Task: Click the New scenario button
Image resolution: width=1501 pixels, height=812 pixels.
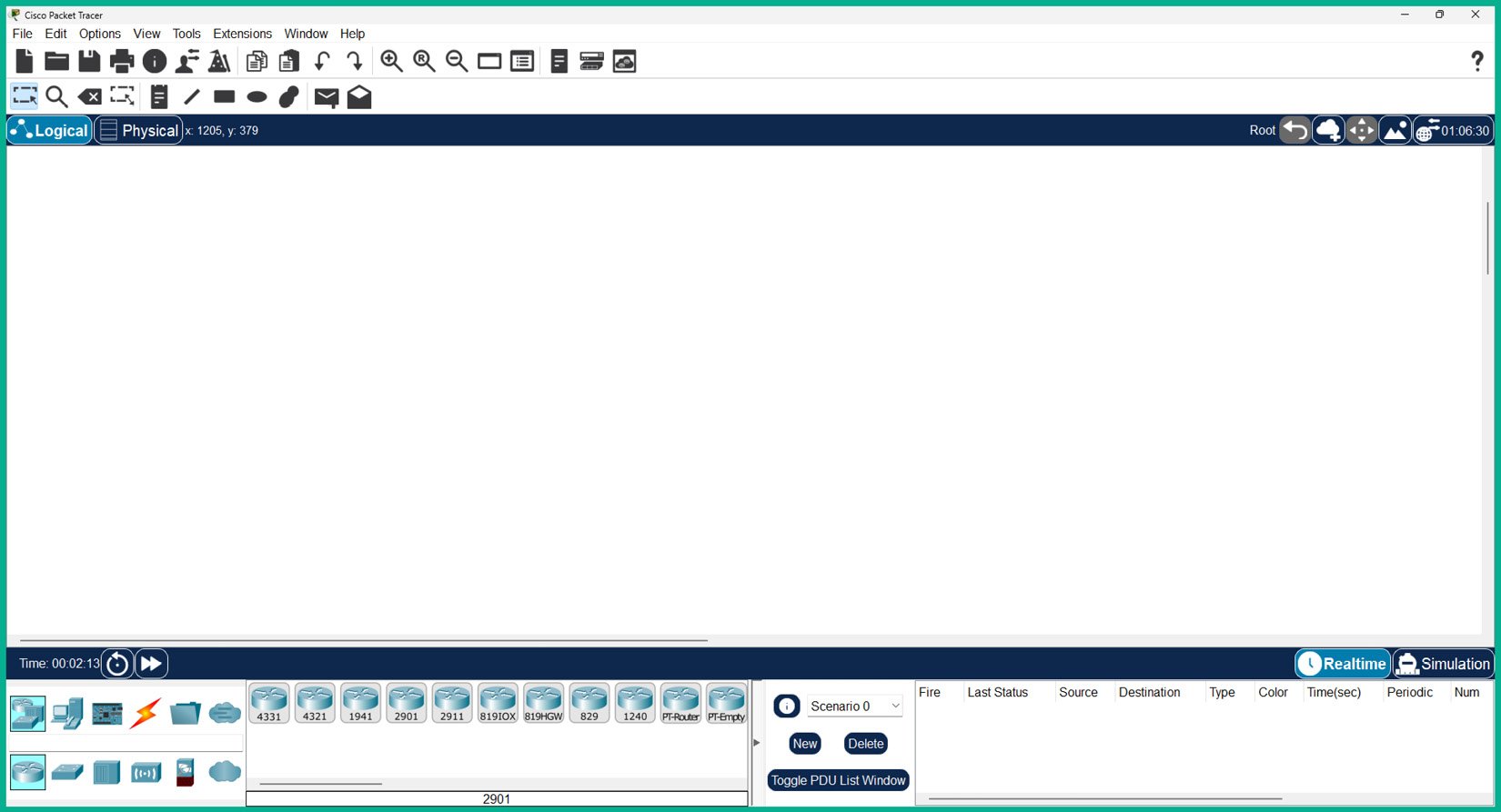Action: 805,744
